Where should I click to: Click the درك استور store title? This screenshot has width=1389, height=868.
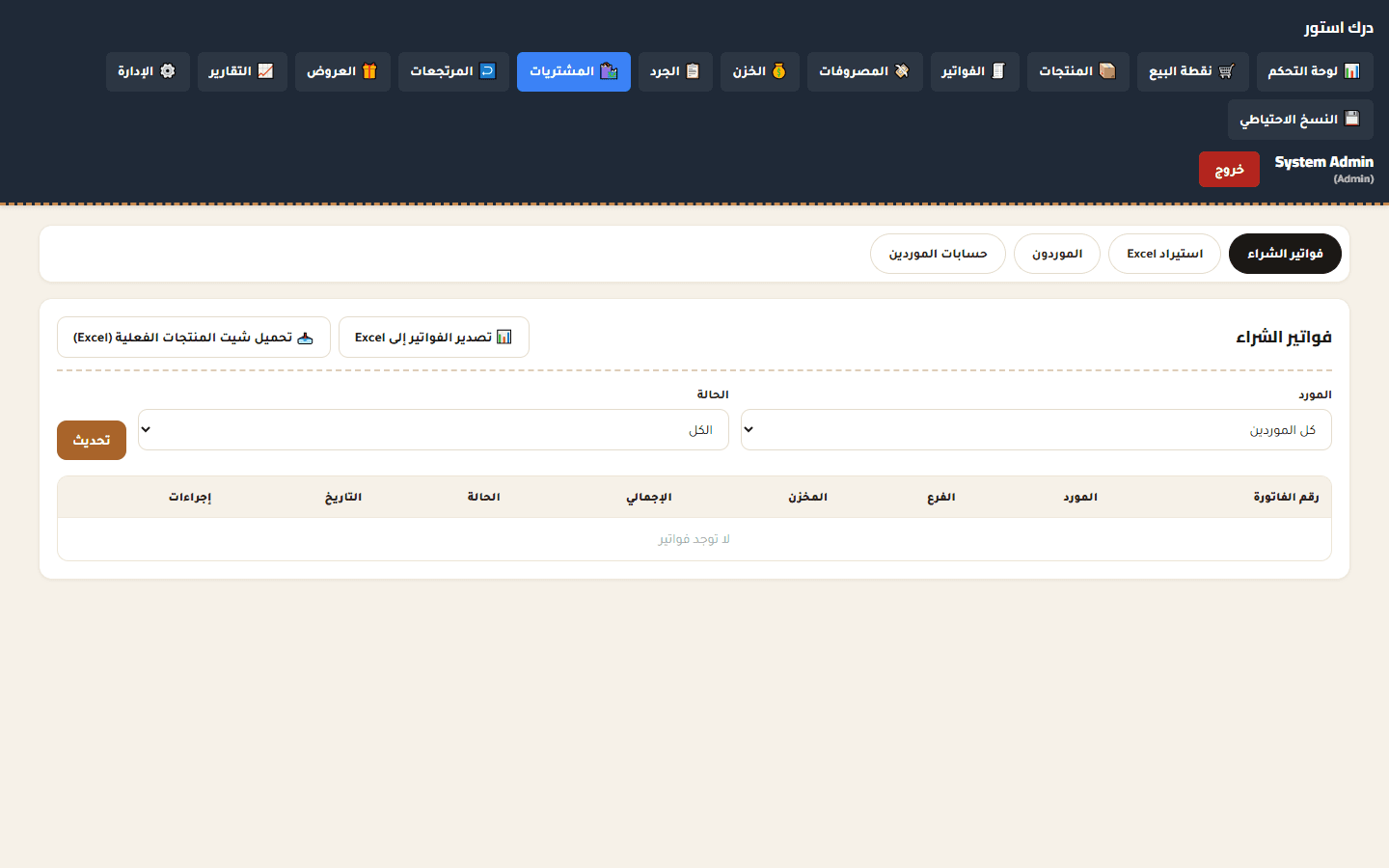click(x=1339, y=27)
